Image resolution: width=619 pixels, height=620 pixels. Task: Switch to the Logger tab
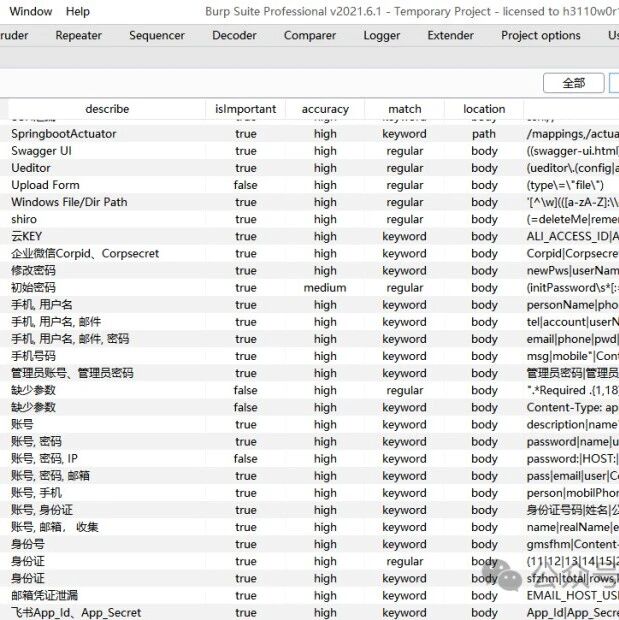click(x=382, y=35)
